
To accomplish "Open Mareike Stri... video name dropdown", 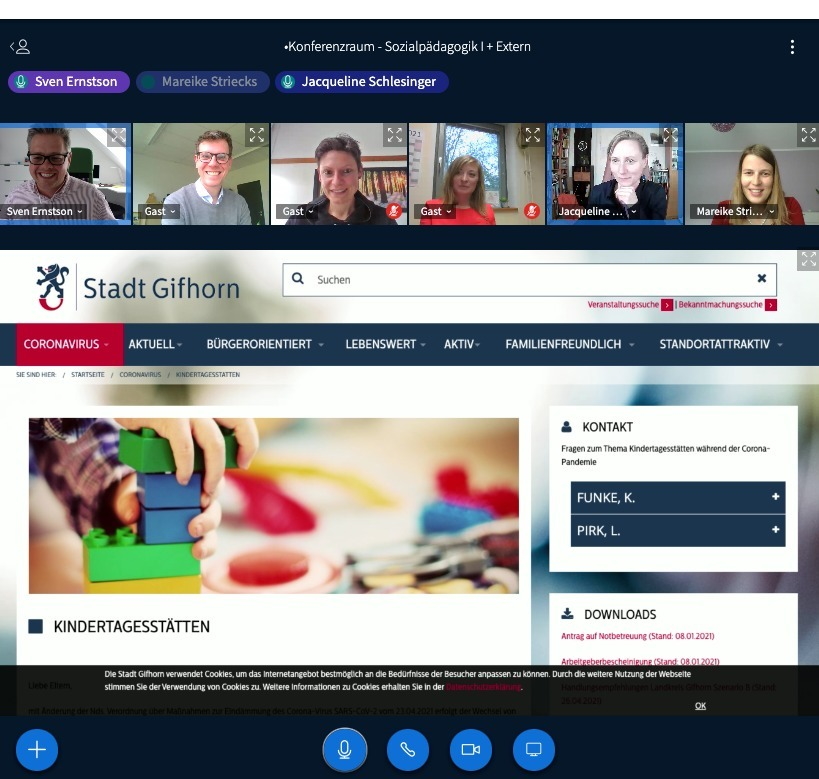I will [734, 212].
